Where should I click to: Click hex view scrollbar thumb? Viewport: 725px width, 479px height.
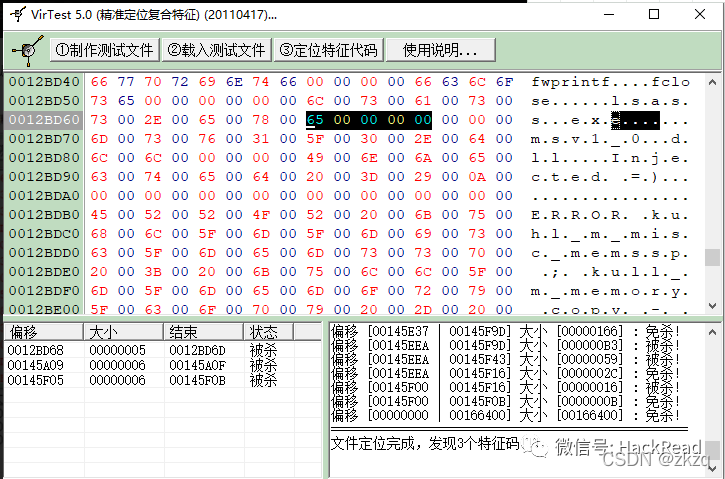[712, 258]
